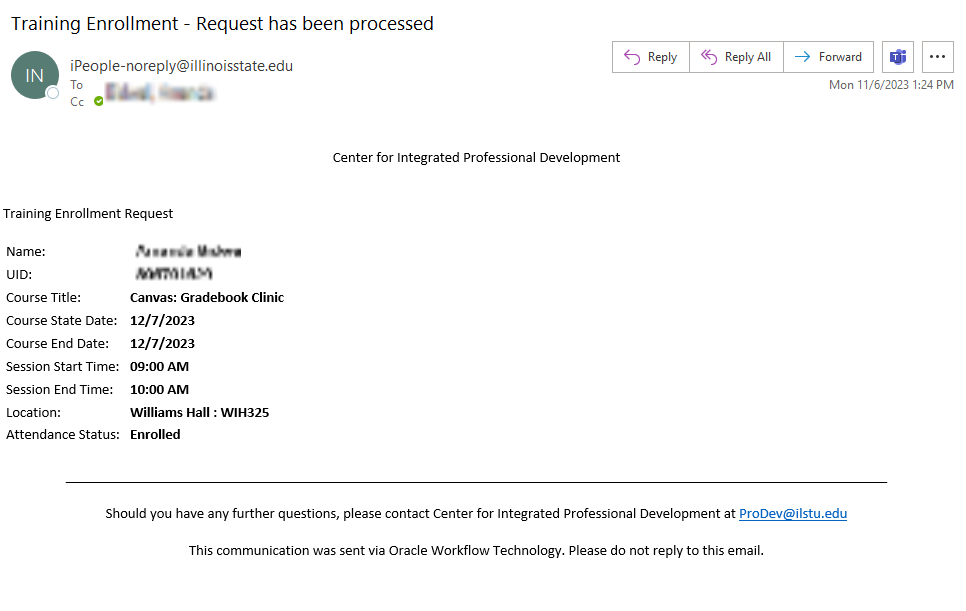Click the "10:00 AM" session end time

click(x=159, y=389)
